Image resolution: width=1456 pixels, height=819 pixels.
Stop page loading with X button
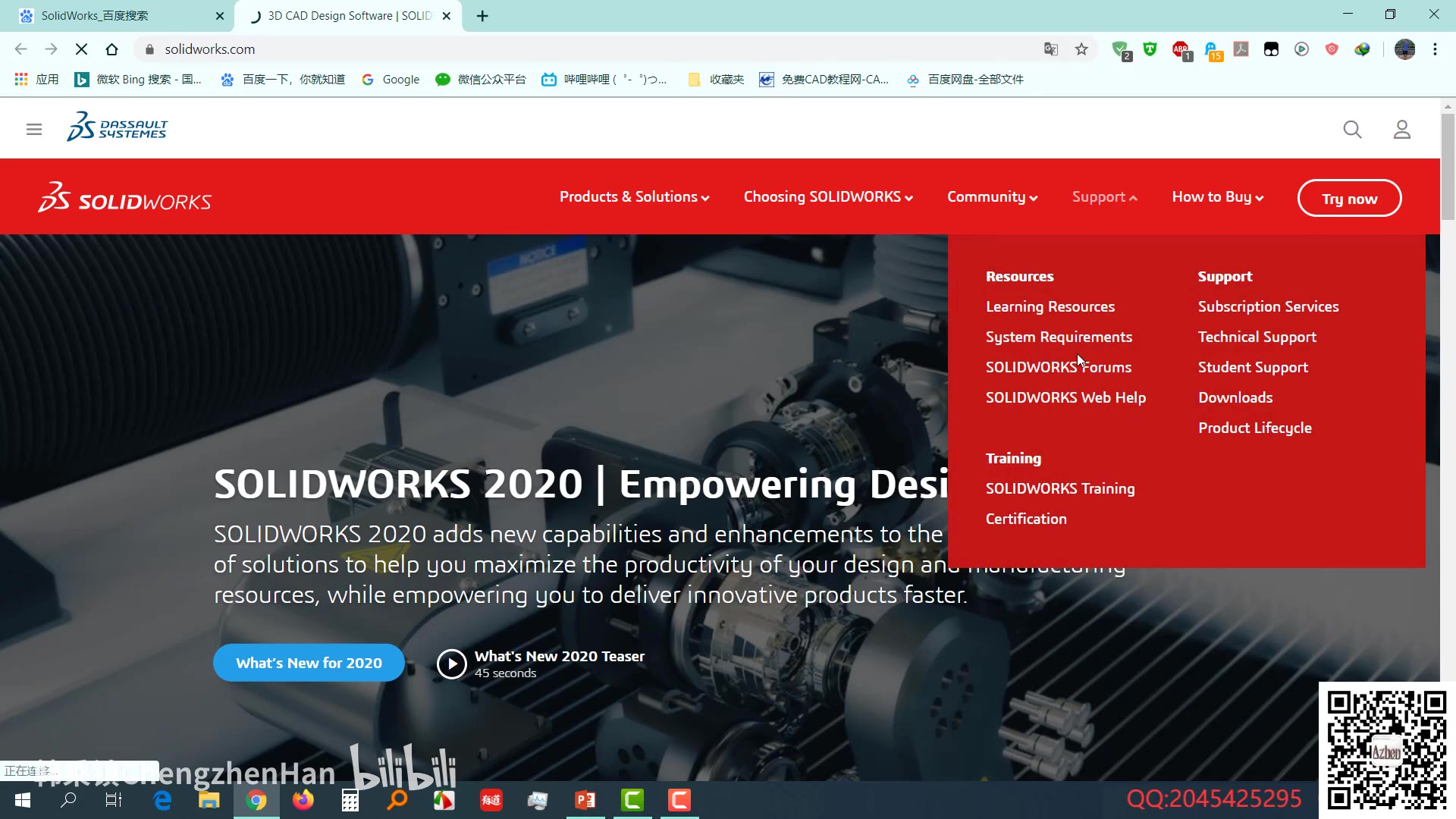81,49
